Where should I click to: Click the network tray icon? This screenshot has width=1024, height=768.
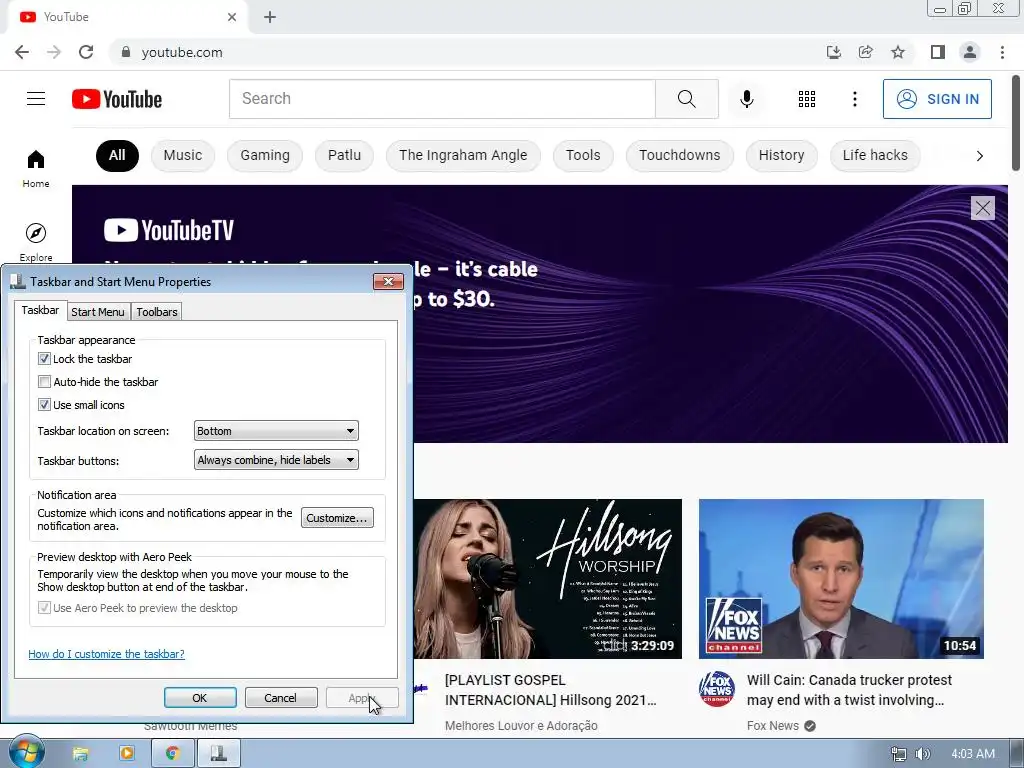[899, 754]
